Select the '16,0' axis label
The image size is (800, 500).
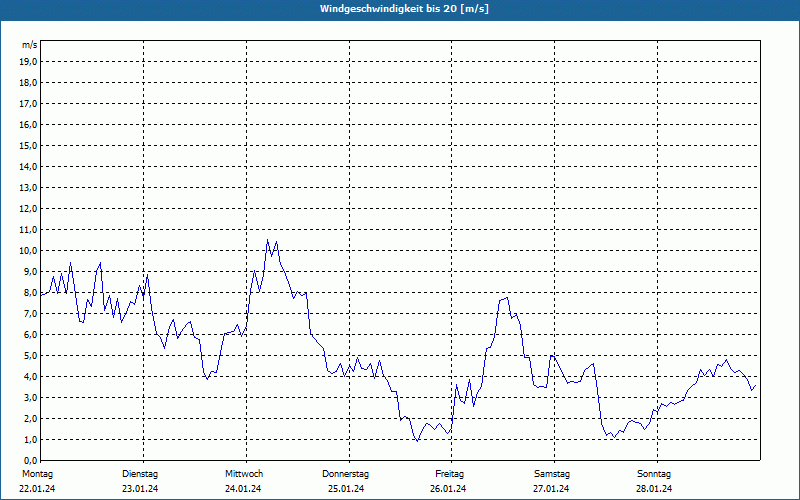point(28,124)
